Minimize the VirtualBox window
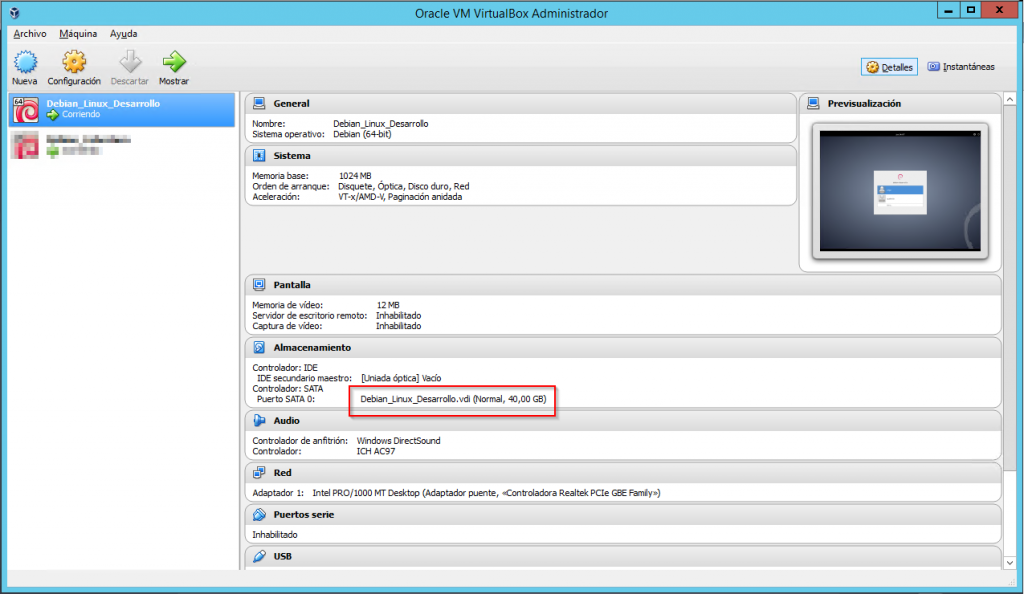Viewport: 1024px width, 594px height. click(x=948, y=10)
